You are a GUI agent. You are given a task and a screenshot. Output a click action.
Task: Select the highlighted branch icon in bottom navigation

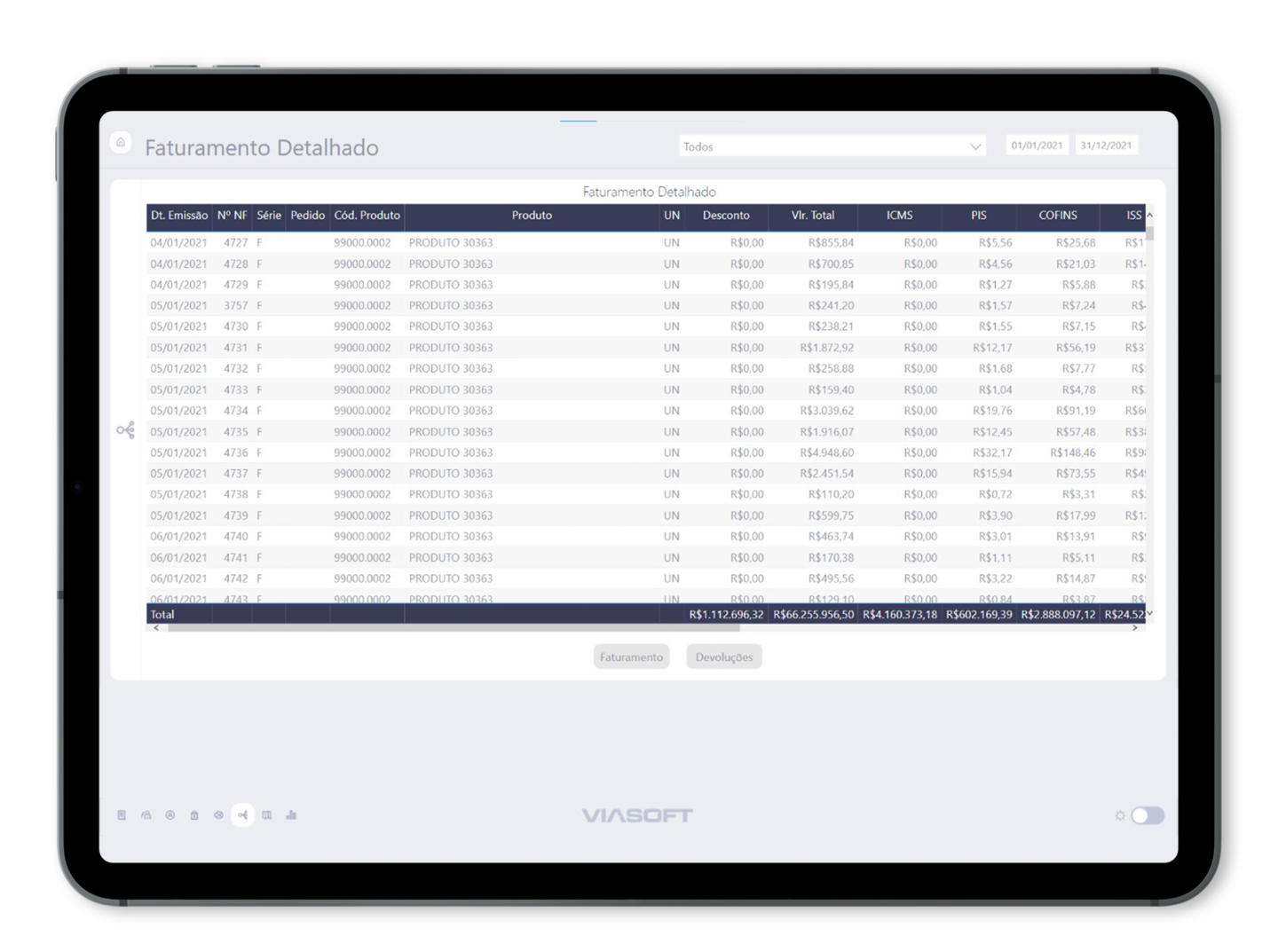pyautogui.click(x=242, y=815)
